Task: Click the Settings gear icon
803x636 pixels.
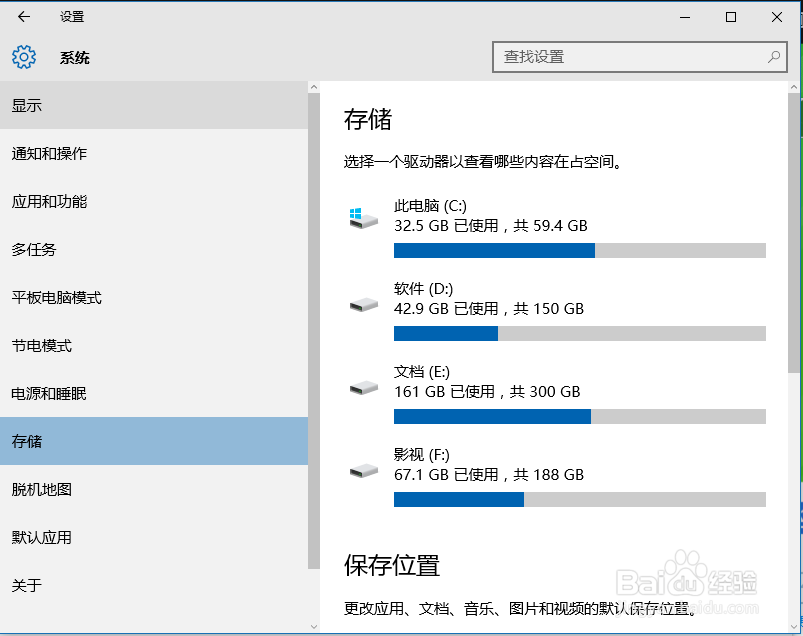Action: point(24,57)
